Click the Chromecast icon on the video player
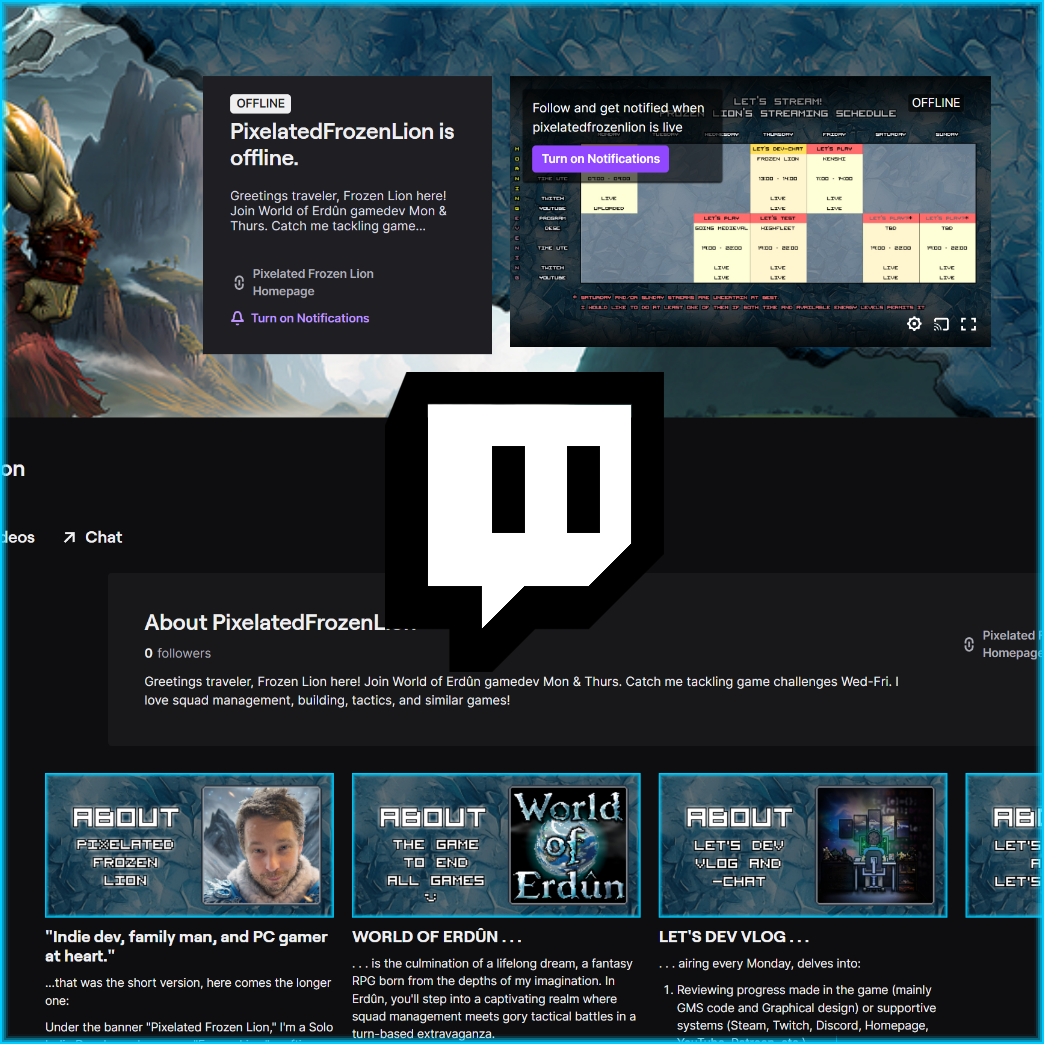The width and height of the screenshot is (1044, 1044). coord(940,324)
